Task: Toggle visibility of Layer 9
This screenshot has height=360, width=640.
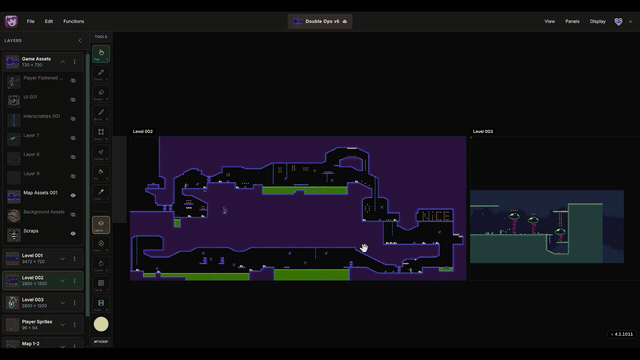Action: tap(73, 176)
